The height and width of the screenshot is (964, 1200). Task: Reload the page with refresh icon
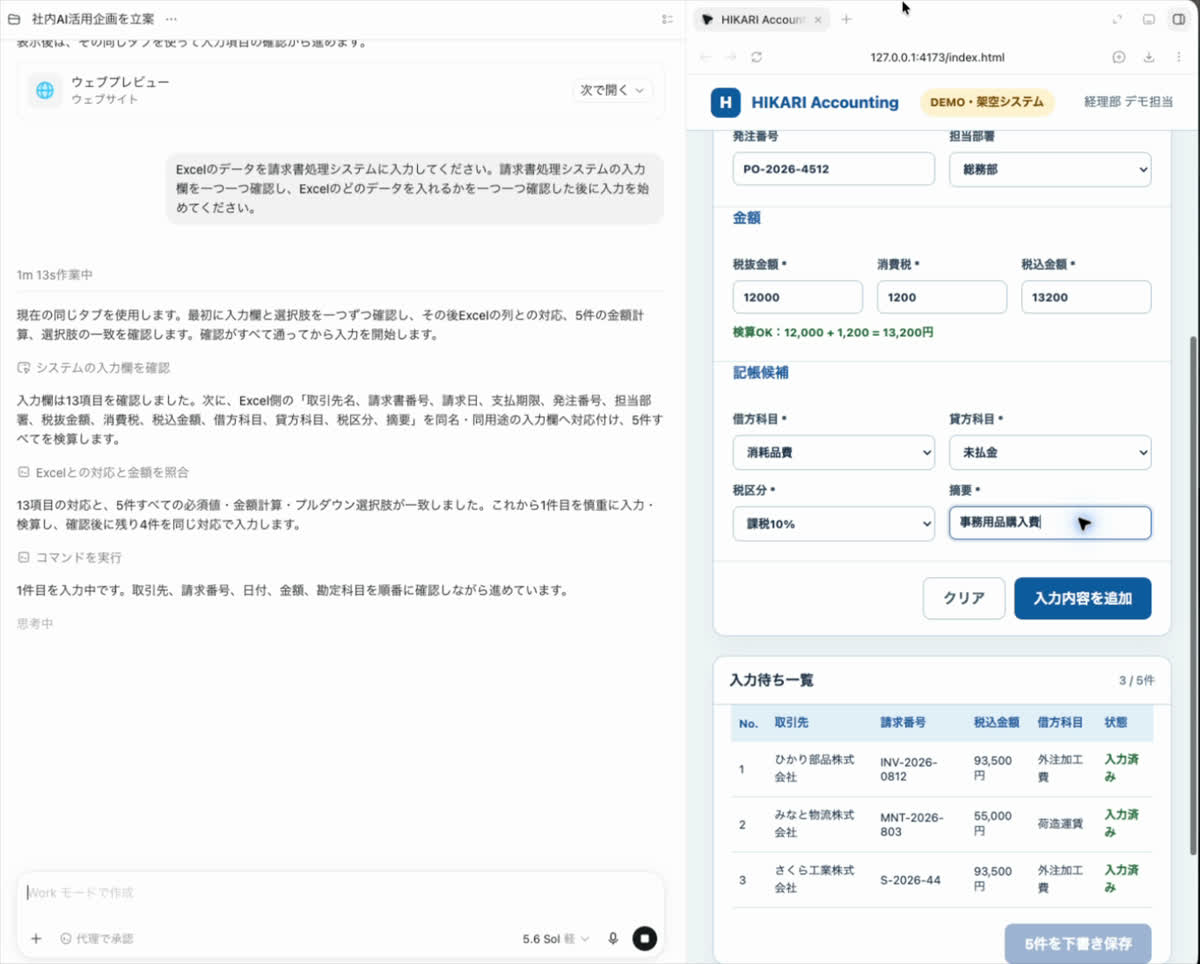pos(756,57)
